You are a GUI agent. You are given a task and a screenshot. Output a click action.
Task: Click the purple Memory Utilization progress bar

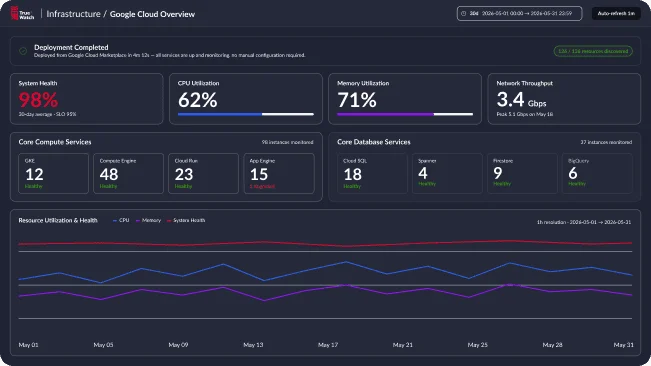pyautogui.click(x=405, y=114)
